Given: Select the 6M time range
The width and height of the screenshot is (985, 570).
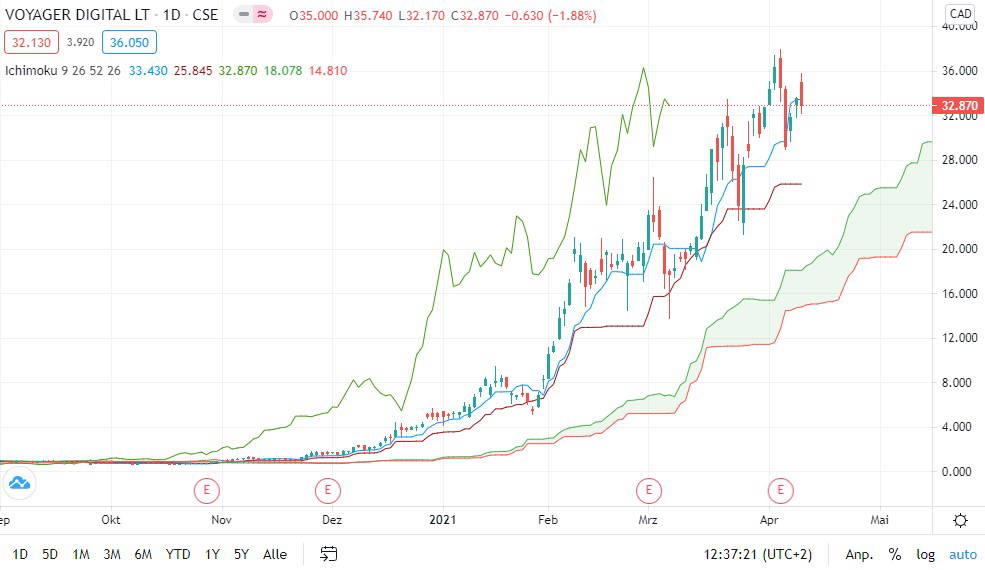Looking at the screenshot, I should click(x=143, y=554).
